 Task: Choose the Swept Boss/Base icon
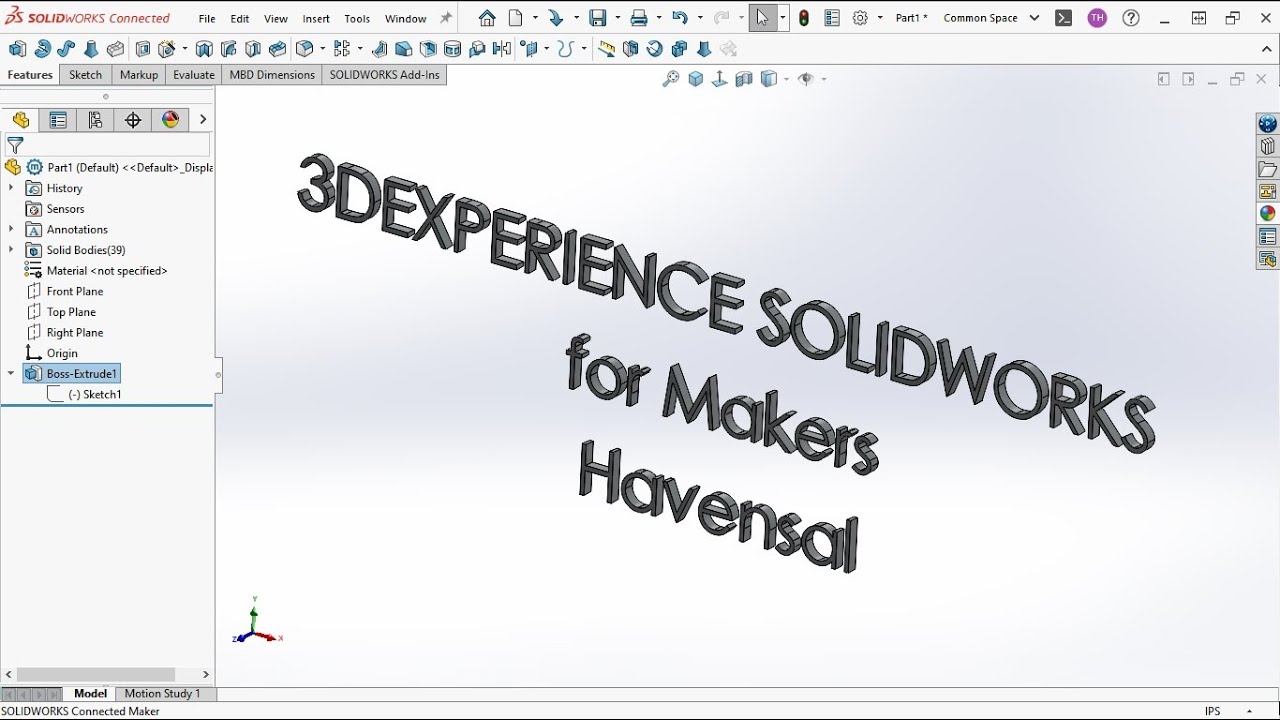(x=66, y=49)
